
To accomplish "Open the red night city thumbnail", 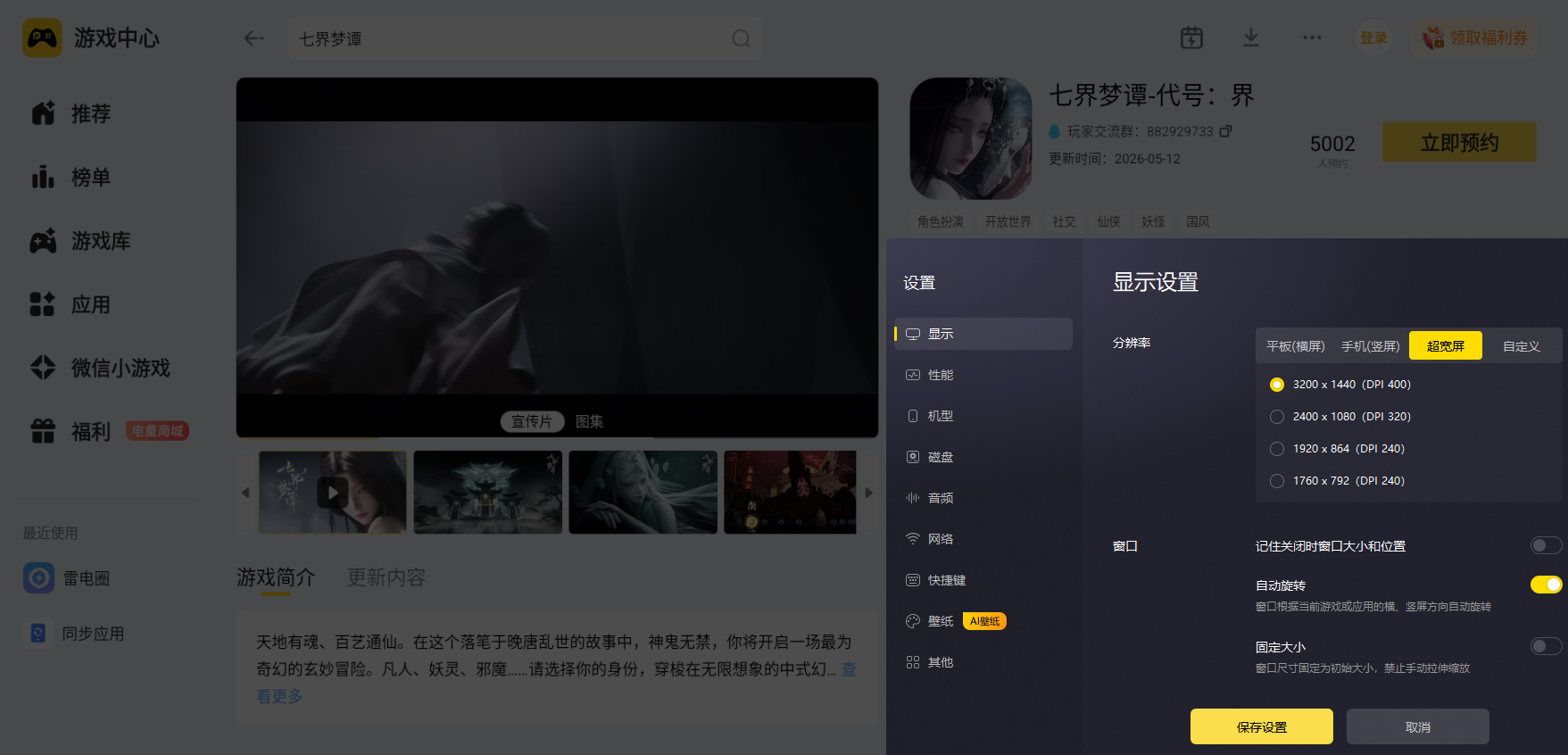I will (790, 493).
